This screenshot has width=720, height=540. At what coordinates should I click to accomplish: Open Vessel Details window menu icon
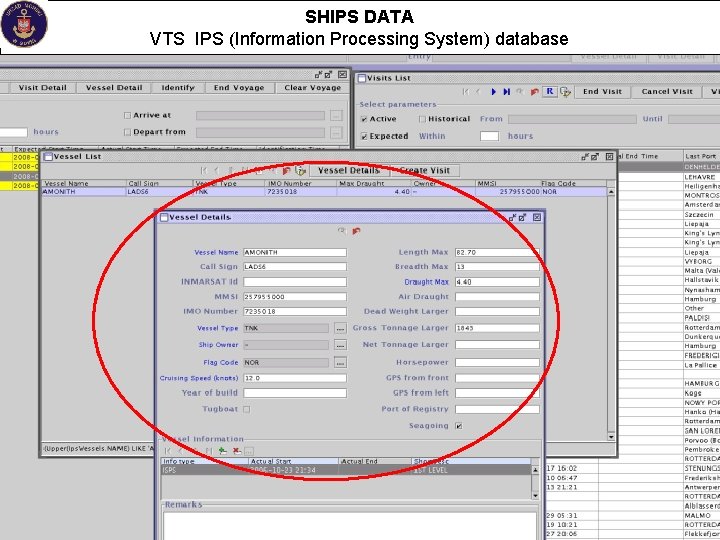pyautogui.click(x=164, y=218)
